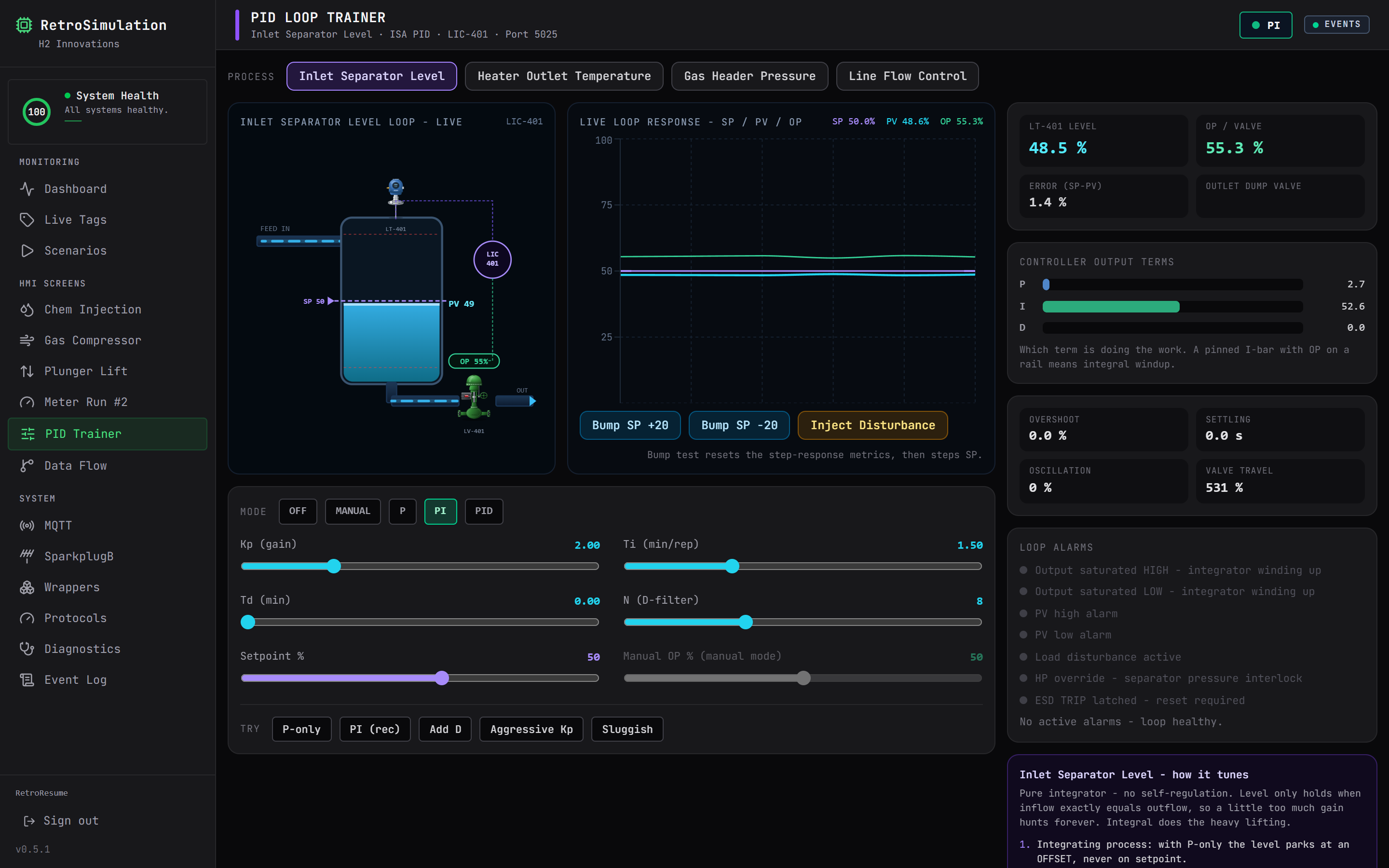Open Live Tags via tag icon
The height and width of the screenshot is (868, 1389).
click(27, 220)
